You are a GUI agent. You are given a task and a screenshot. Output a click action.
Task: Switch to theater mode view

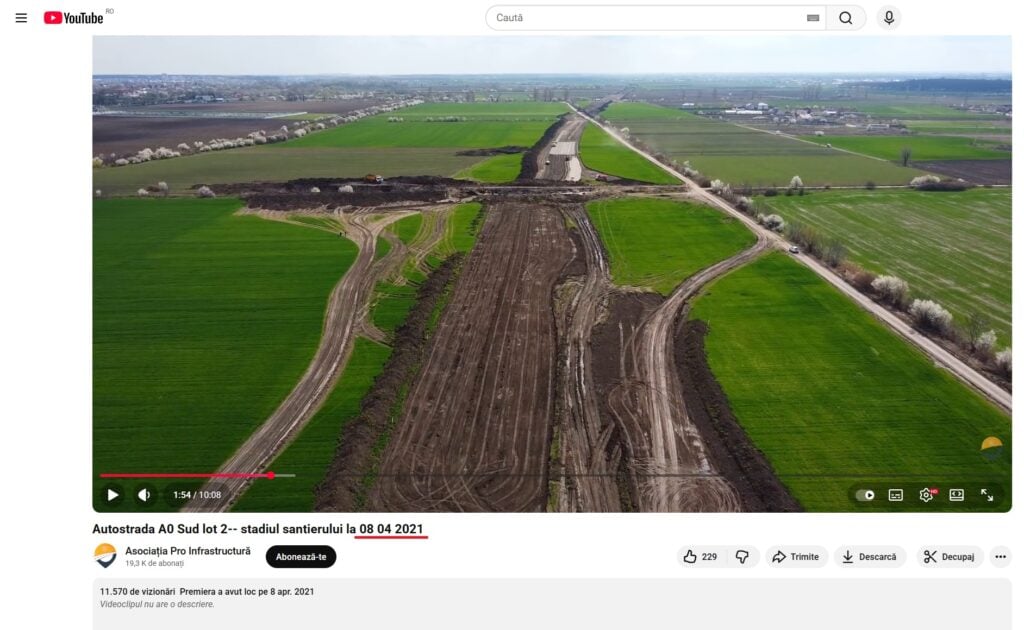click(x=956, y=495)
